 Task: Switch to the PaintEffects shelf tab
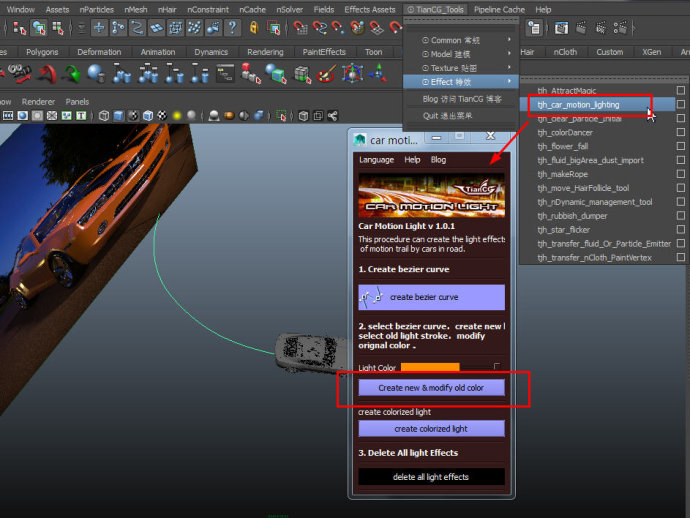pos(324,52)
